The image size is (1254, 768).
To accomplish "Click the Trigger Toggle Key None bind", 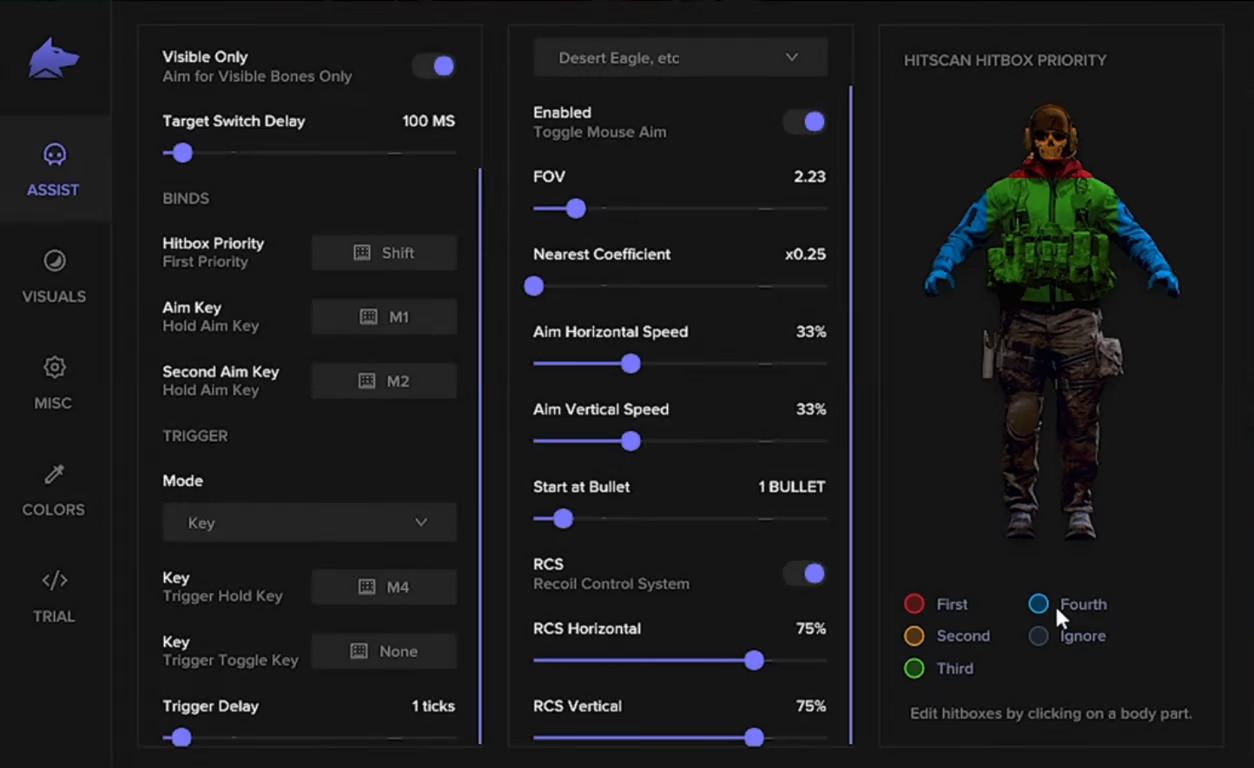I will (384, 651).
